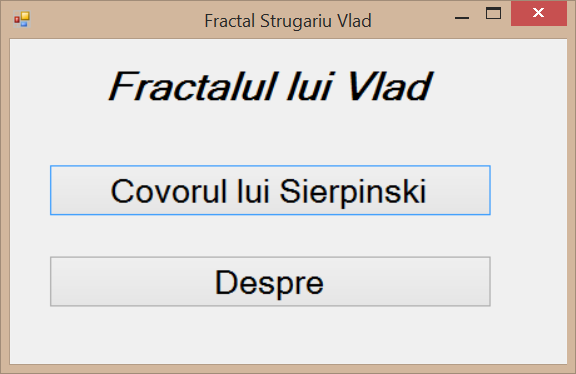Click the colored squares app icon
This screenshot has height=374, width=576.
click(22, 19)
